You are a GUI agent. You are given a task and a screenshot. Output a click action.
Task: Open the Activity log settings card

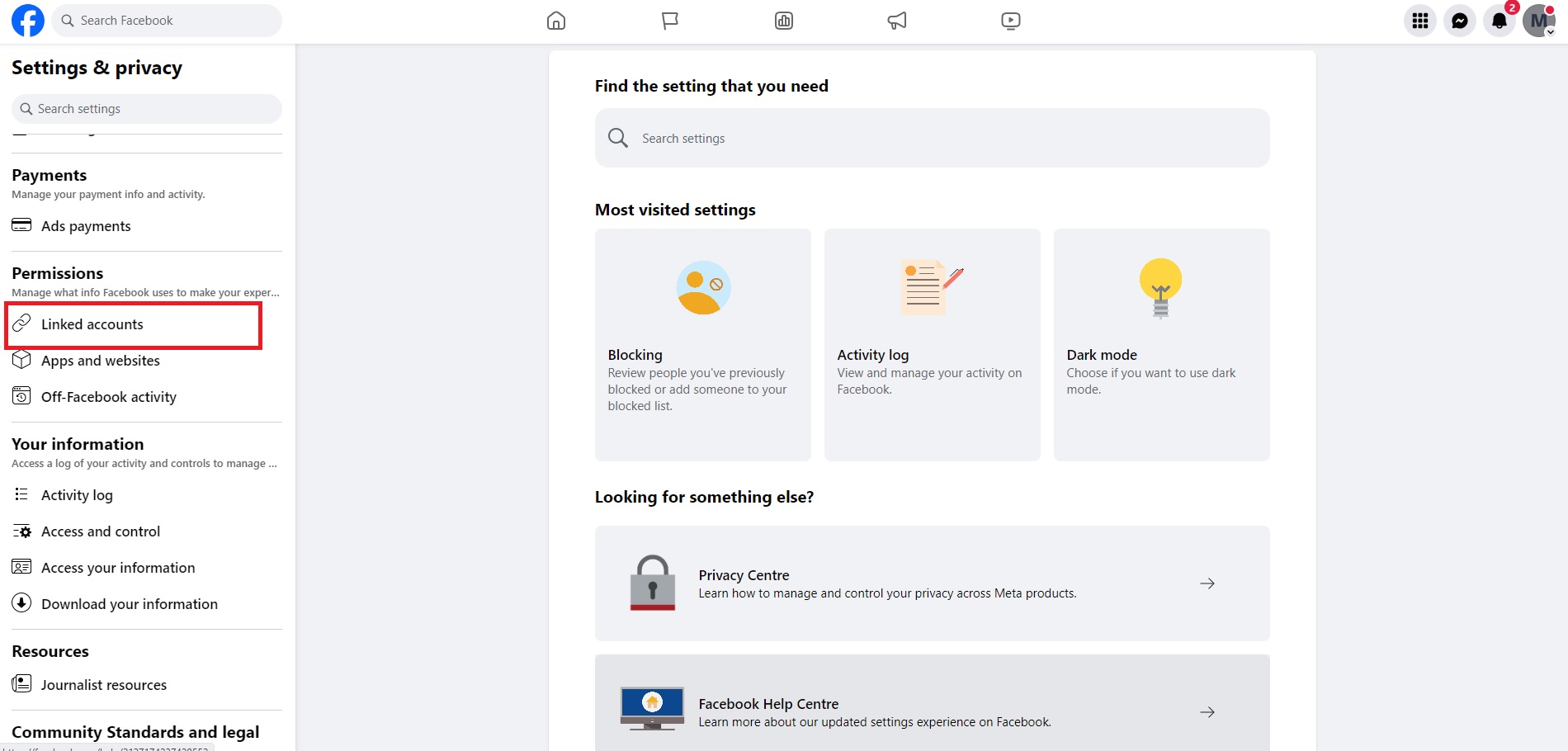933,345
